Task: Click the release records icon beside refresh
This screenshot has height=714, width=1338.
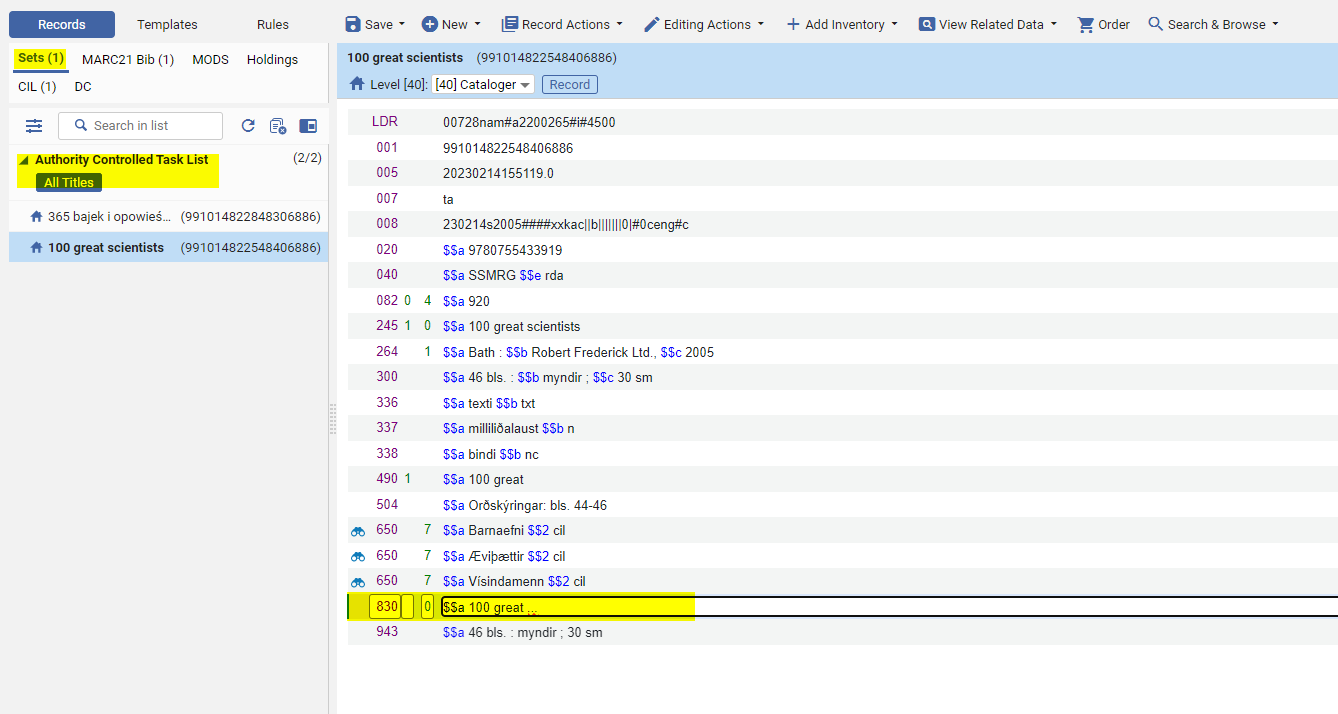Action: pyautogui.click(x=278, y=126)
